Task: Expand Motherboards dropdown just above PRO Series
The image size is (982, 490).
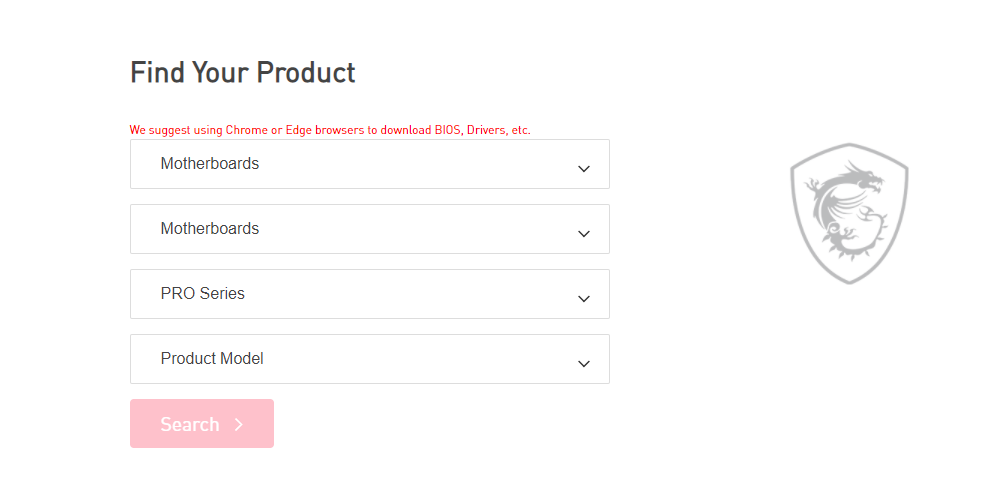Action: [x=370, y=229]
